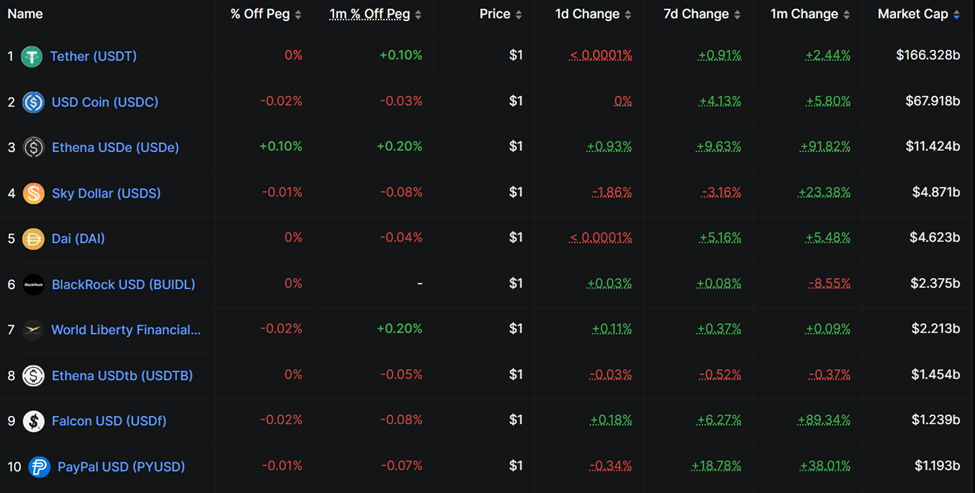Click Sky Dollar's $4.871b market cap
The image size is (975, 493).
point(936,192)
